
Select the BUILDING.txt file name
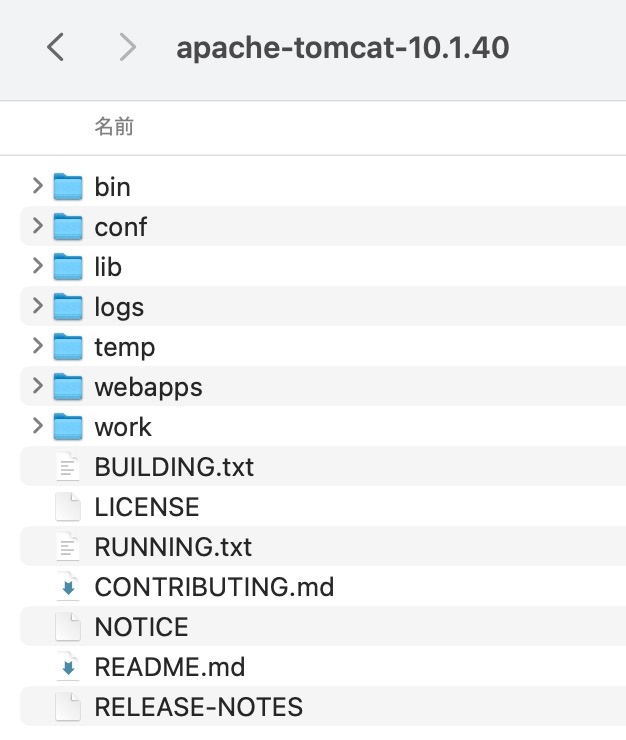pyautogui.click(x=174, y=467)
